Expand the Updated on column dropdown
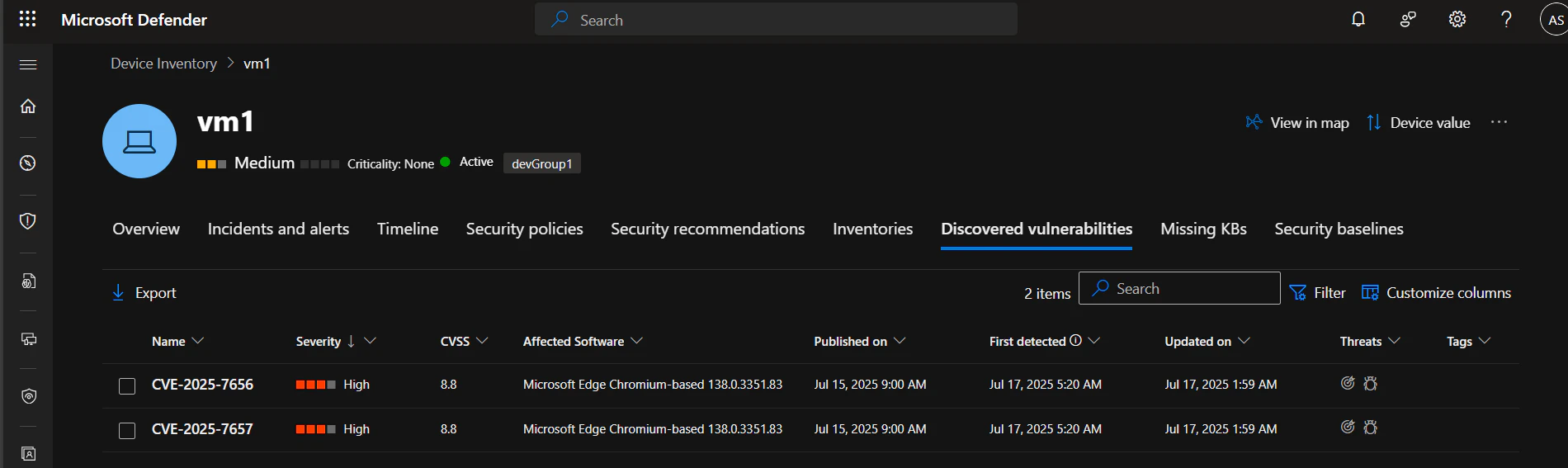Image resolution: width=1568 pixels, height=468 pixels. tap(1244, 341)
